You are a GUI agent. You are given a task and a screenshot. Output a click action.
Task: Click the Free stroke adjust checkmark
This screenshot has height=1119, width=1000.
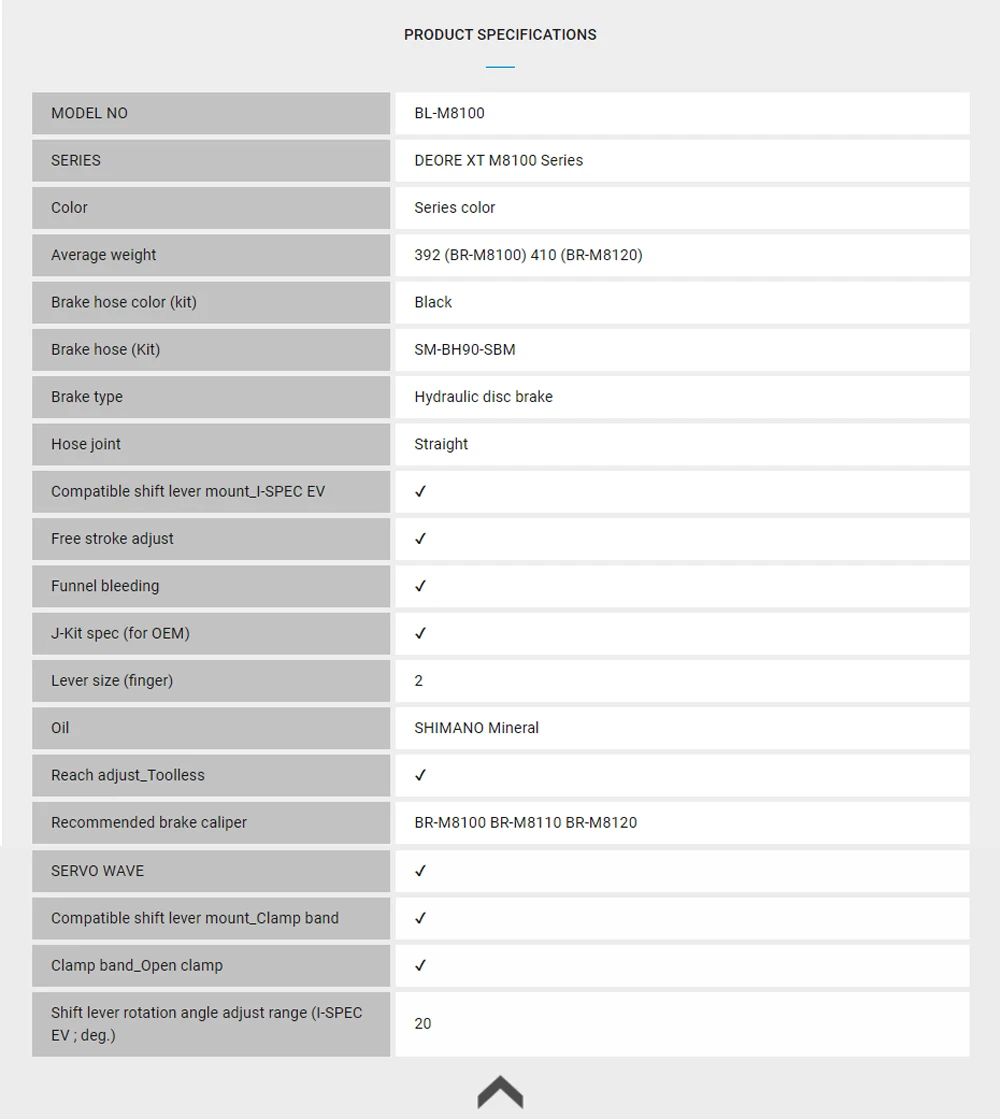pyautogui.click(x=420, y=539)
